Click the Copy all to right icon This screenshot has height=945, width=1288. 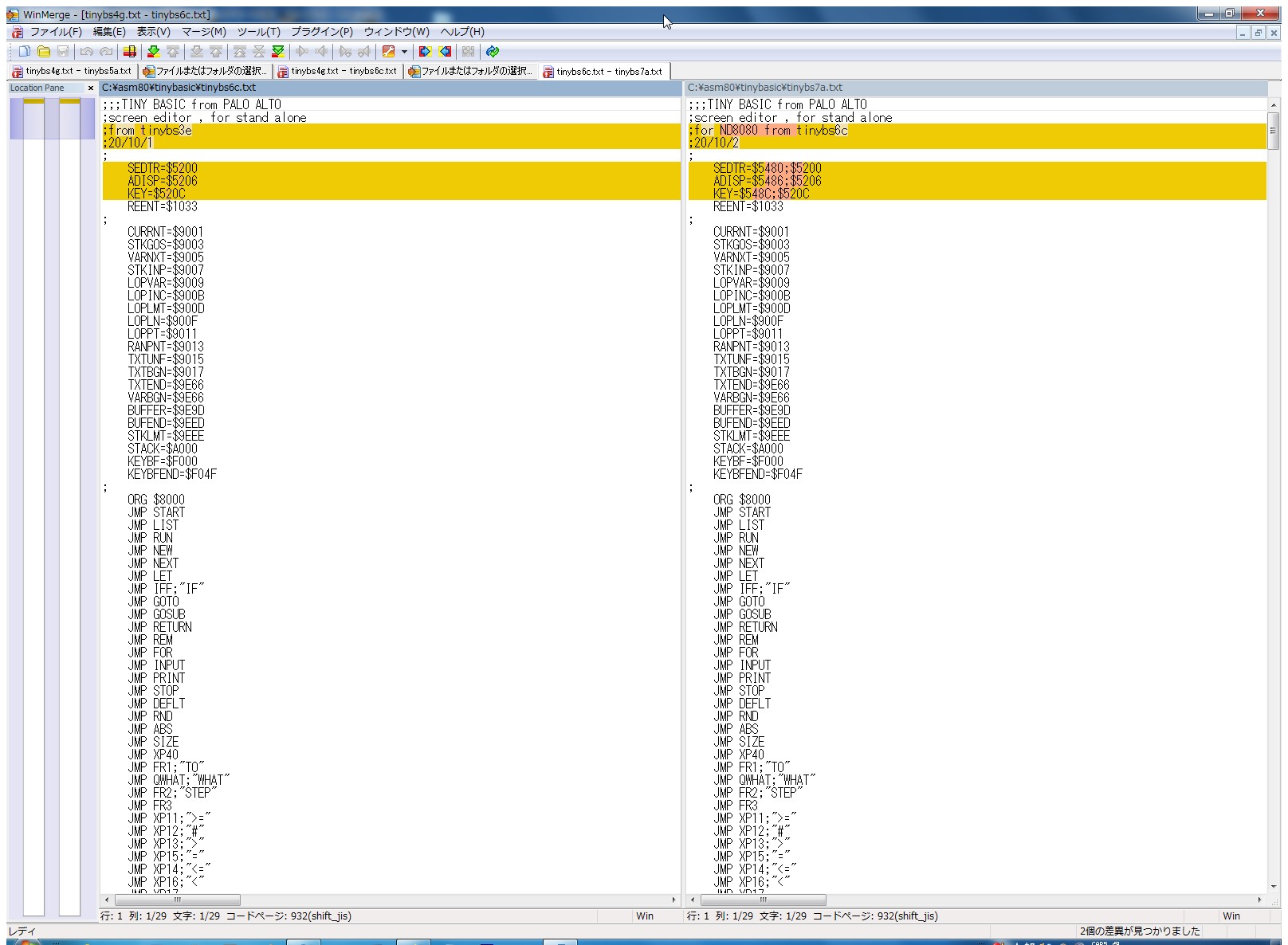click(x=426, y=51)
